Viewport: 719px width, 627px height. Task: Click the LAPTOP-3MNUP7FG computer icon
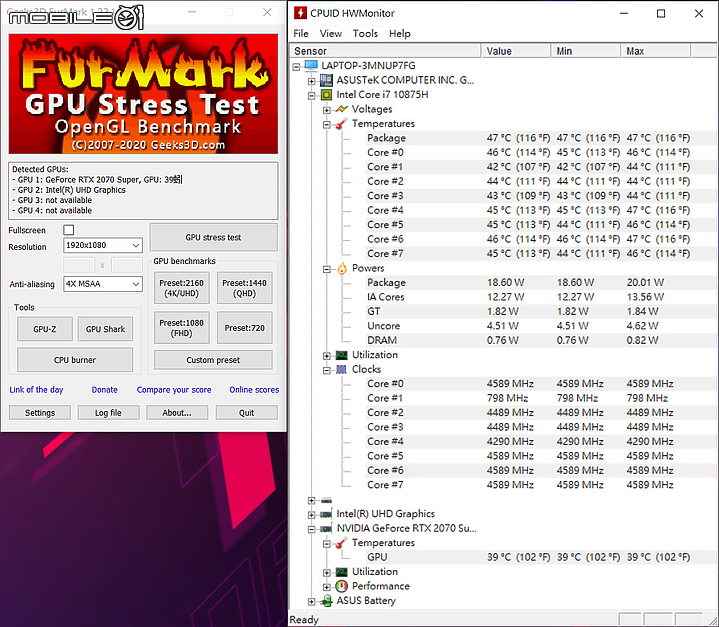tap(311, 66)
